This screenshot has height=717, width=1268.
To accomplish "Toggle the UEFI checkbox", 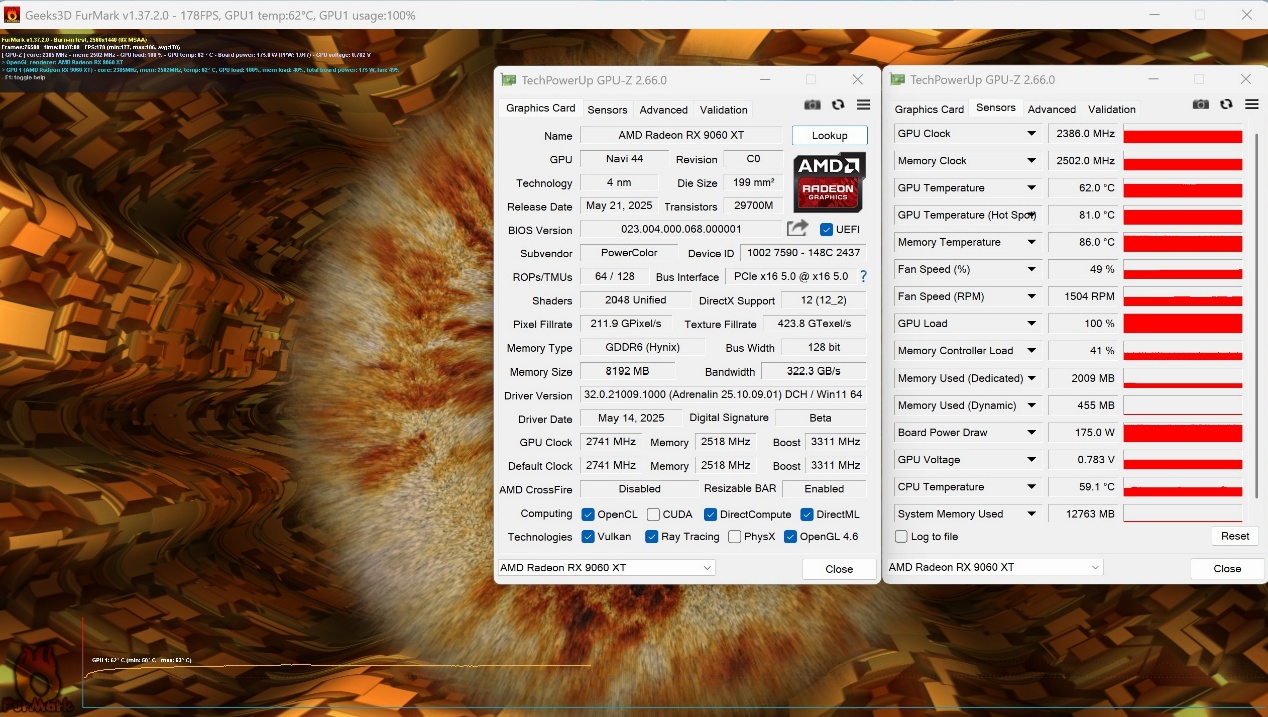I will click(826, 230).
